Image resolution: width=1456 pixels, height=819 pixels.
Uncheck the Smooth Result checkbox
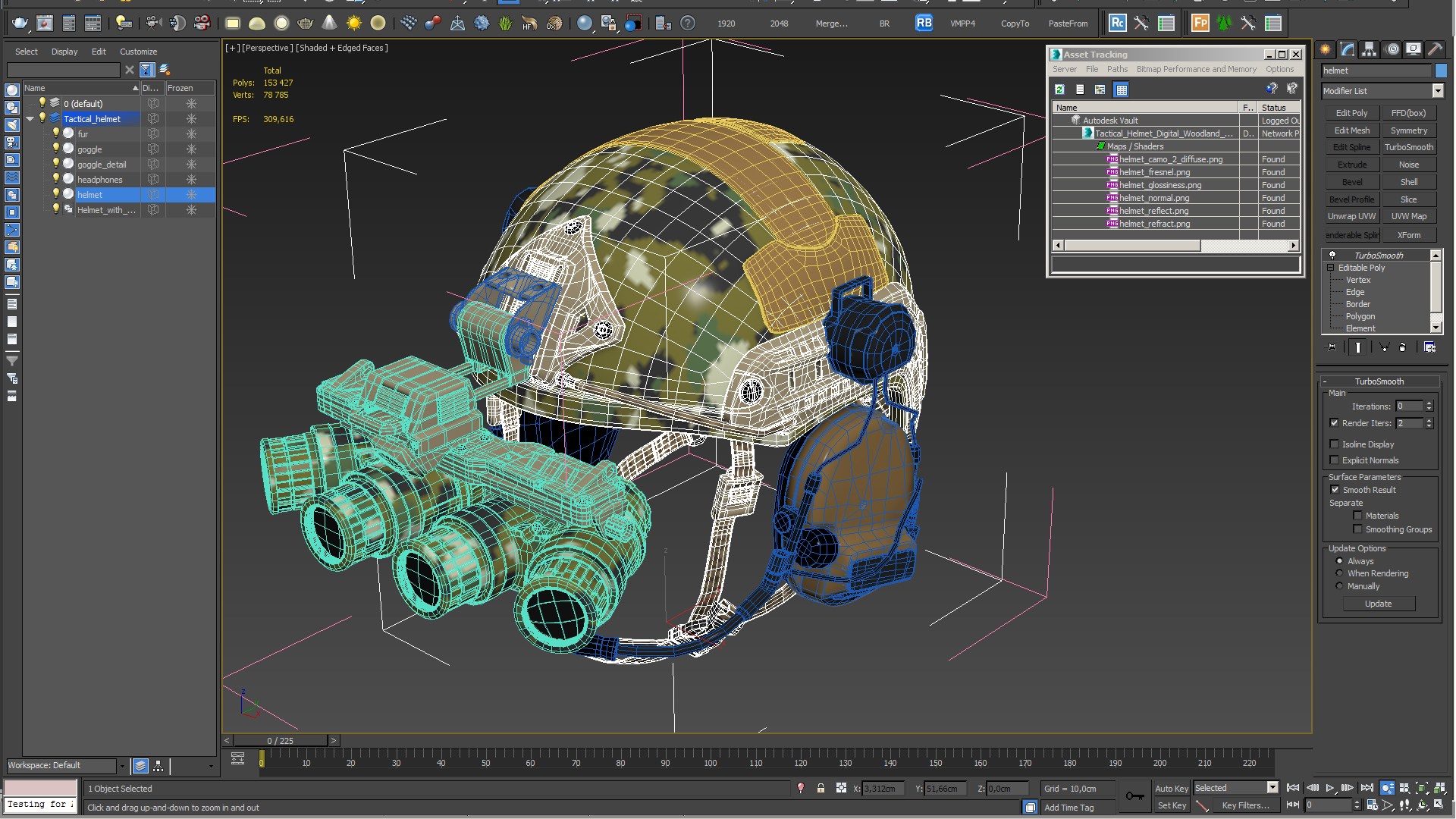[1335, 490]
